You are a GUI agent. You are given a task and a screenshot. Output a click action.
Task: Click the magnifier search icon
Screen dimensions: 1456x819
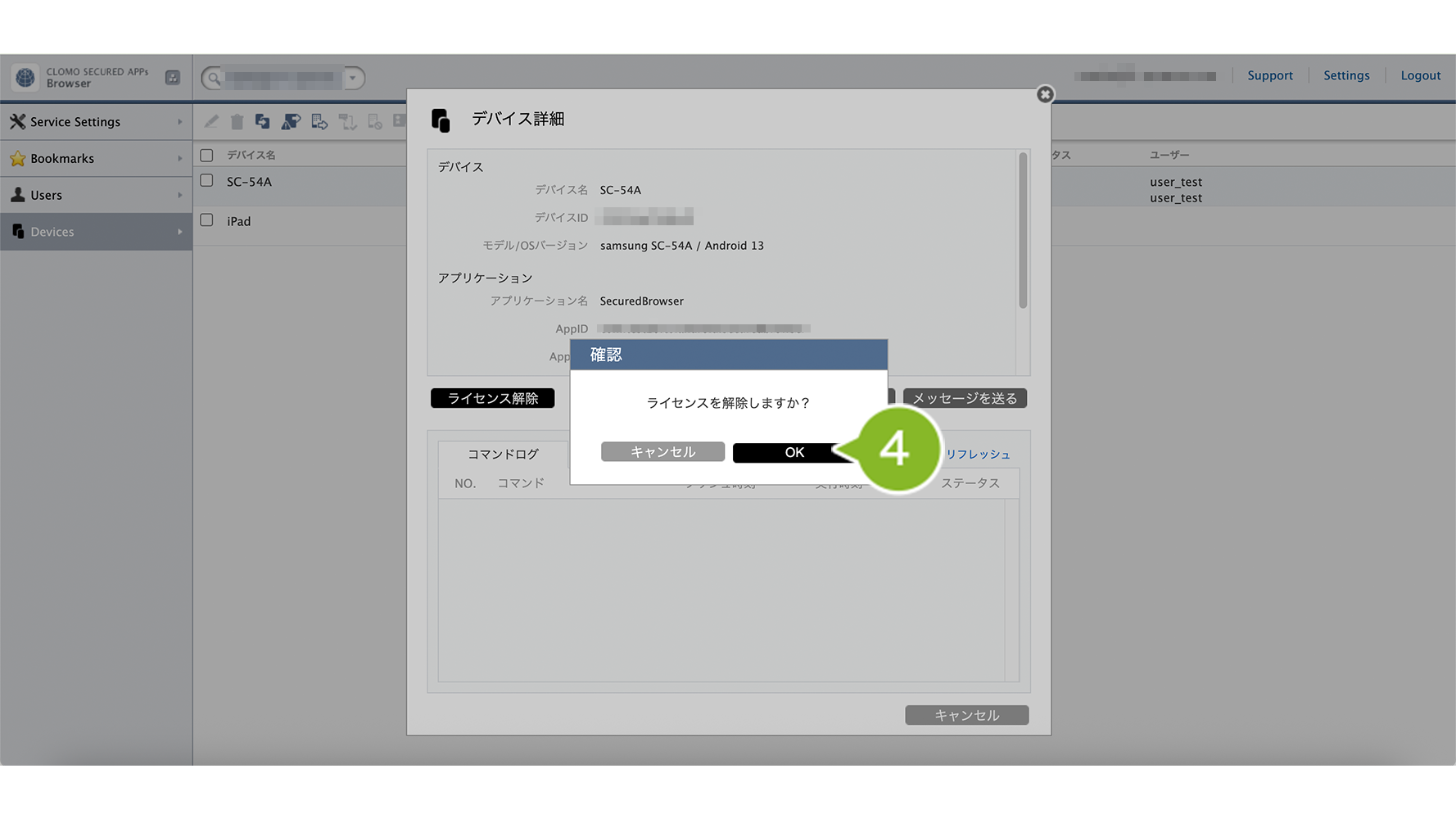tap(214, 79)
